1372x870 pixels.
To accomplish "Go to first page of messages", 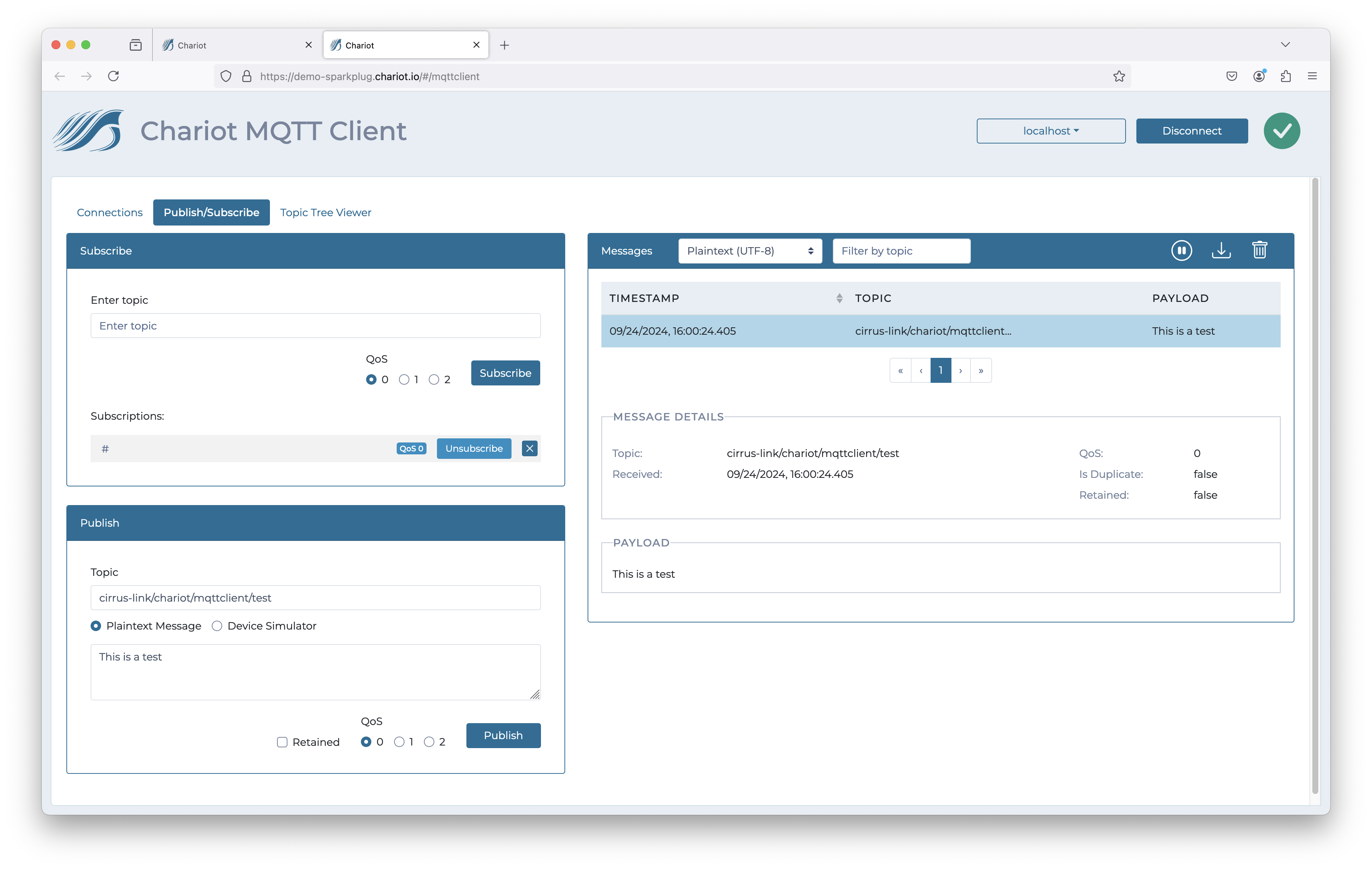I will [x=900, y=371].
